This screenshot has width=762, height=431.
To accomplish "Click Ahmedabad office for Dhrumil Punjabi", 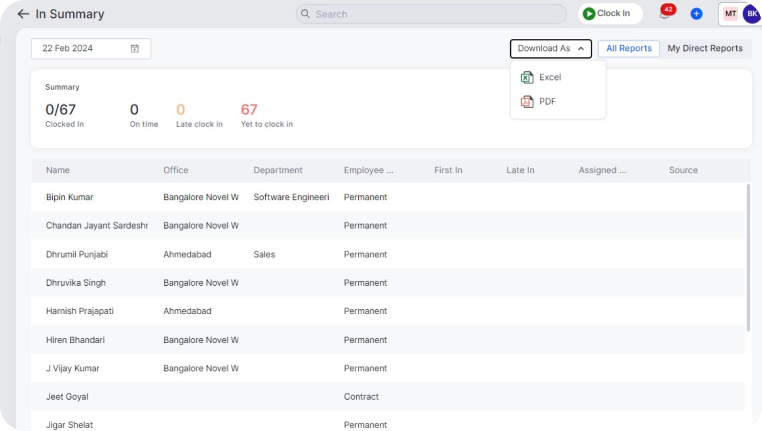I will pos(187,254).
